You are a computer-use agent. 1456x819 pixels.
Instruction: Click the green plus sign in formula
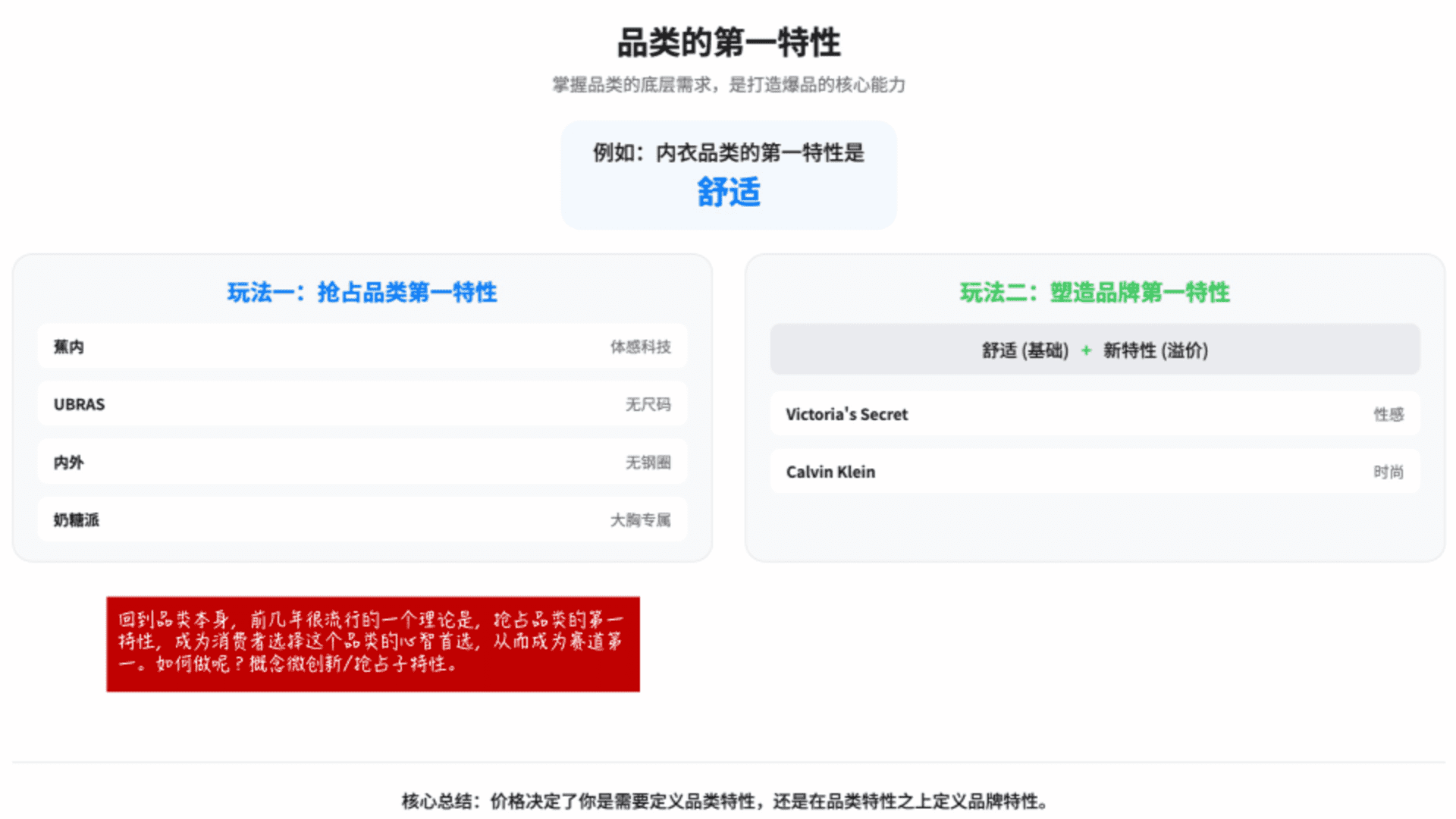1086,350
